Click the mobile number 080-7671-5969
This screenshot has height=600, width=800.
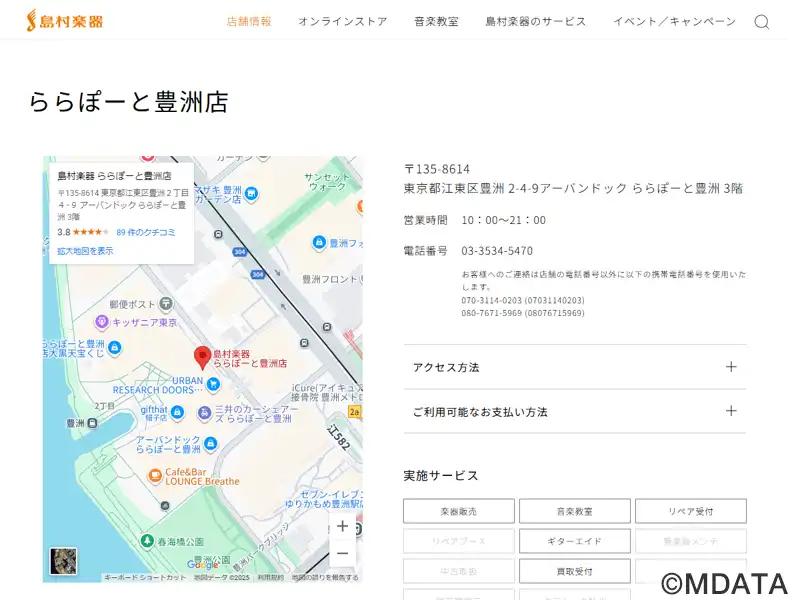[523, 313]
